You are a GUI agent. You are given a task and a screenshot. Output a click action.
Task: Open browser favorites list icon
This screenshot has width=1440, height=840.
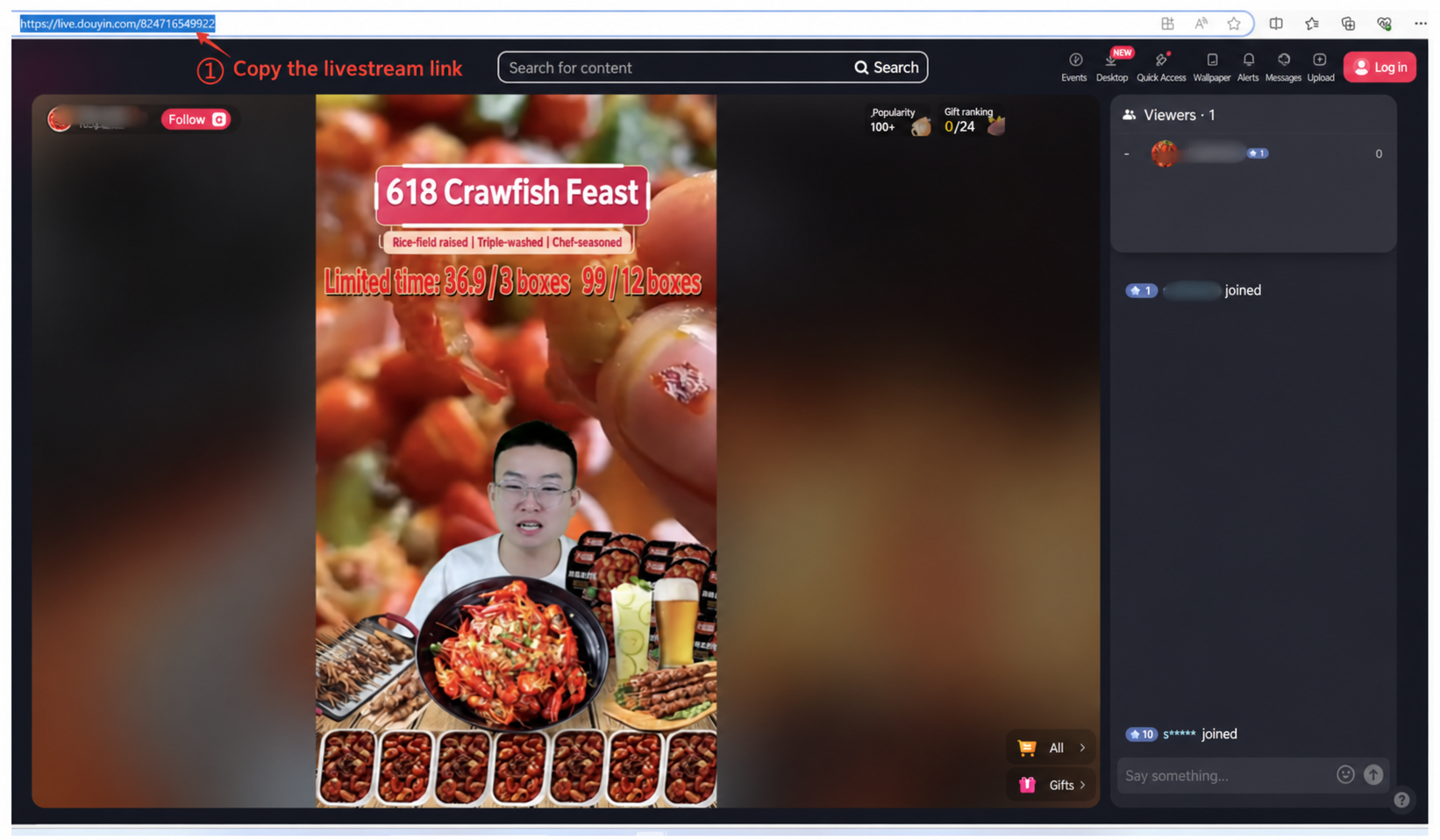pos(1312,24)
